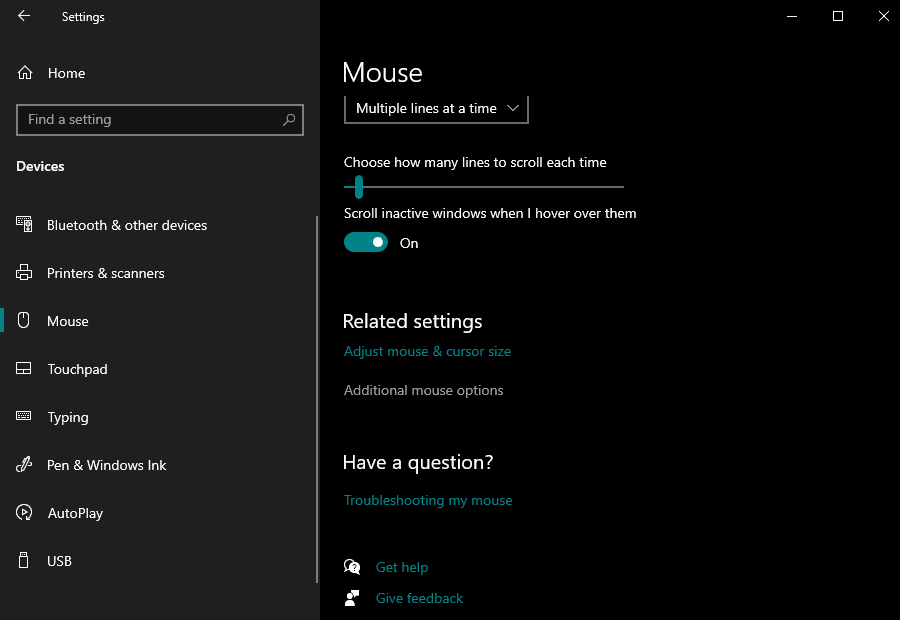Open Additional mouse options

[423, 390]
